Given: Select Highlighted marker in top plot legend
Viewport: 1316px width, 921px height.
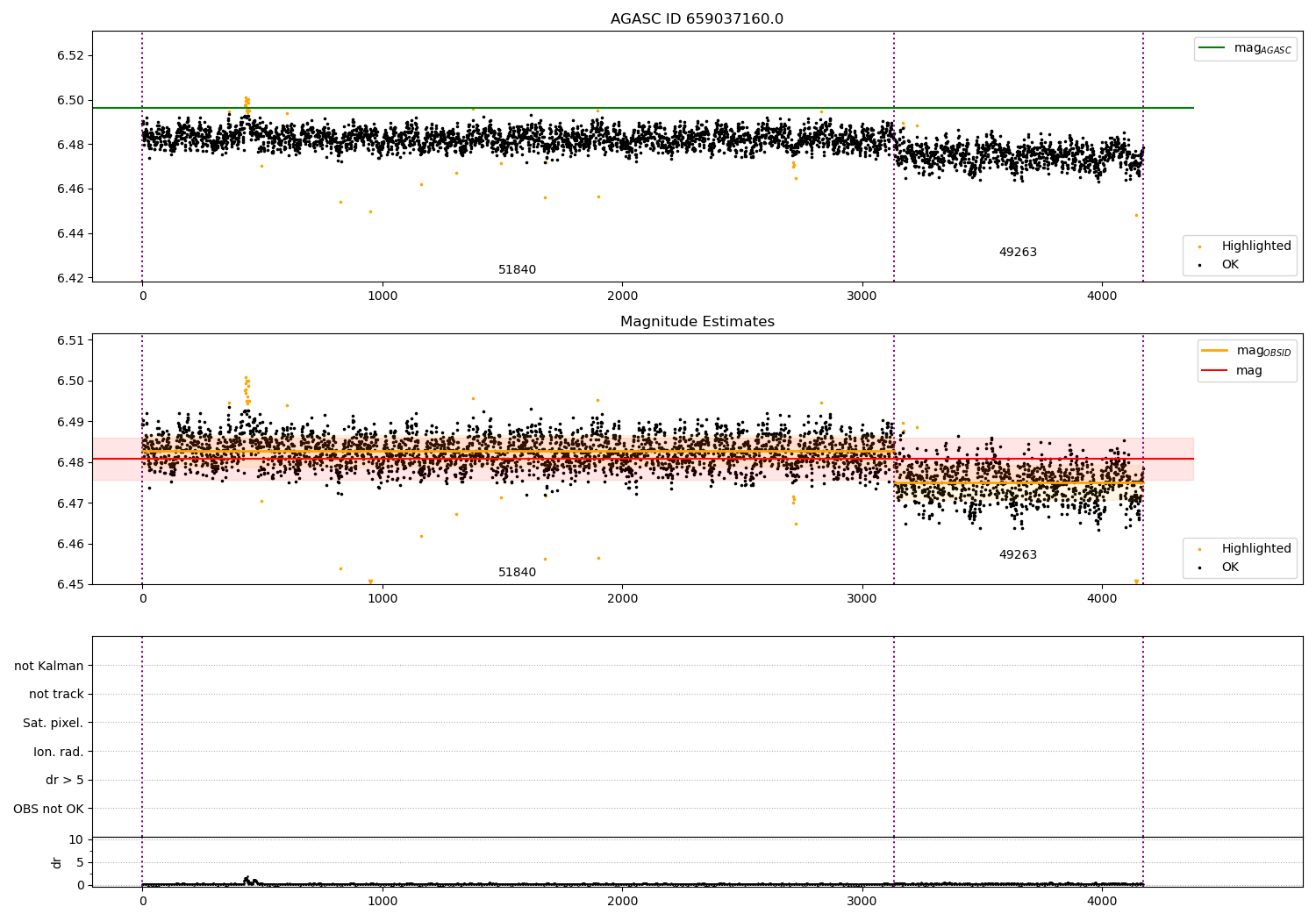Looking at the screenshot, I should pos(1199,246).
